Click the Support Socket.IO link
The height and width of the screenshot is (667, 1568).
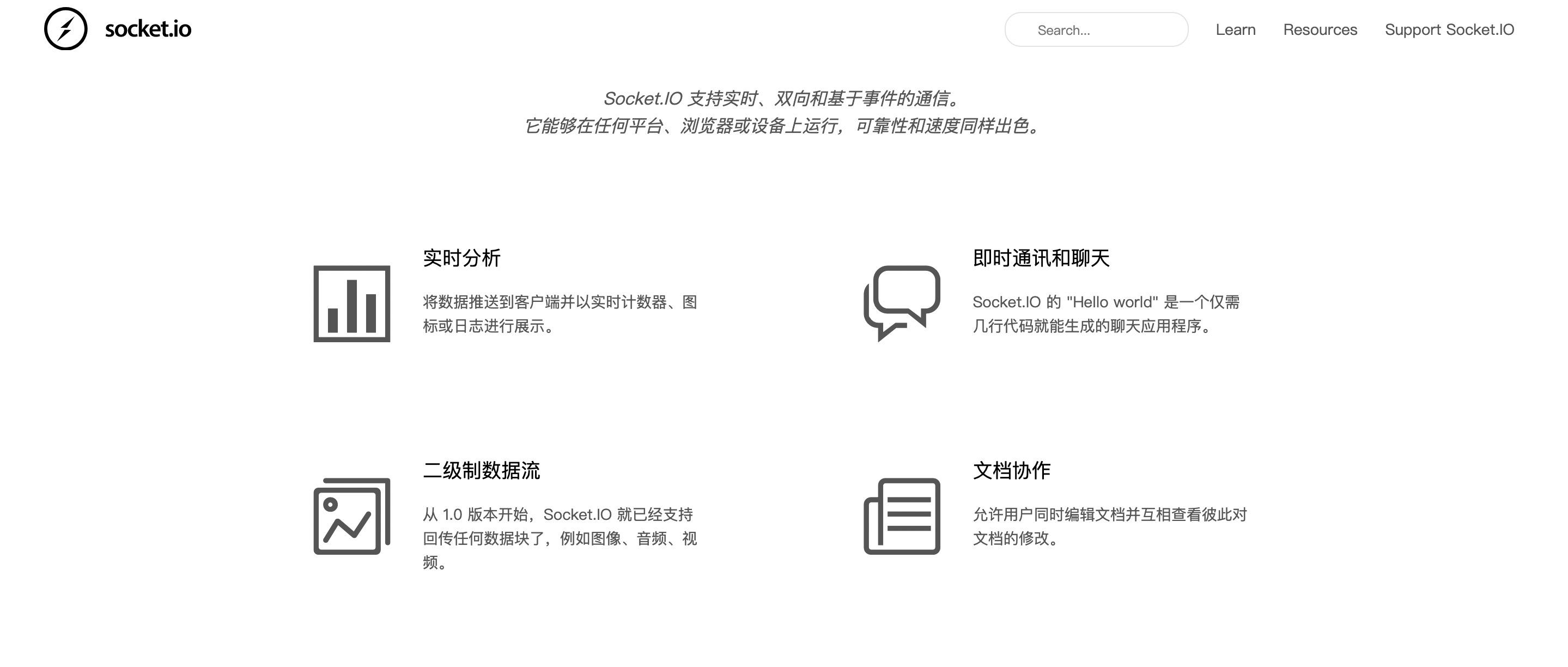(1449, 29)
